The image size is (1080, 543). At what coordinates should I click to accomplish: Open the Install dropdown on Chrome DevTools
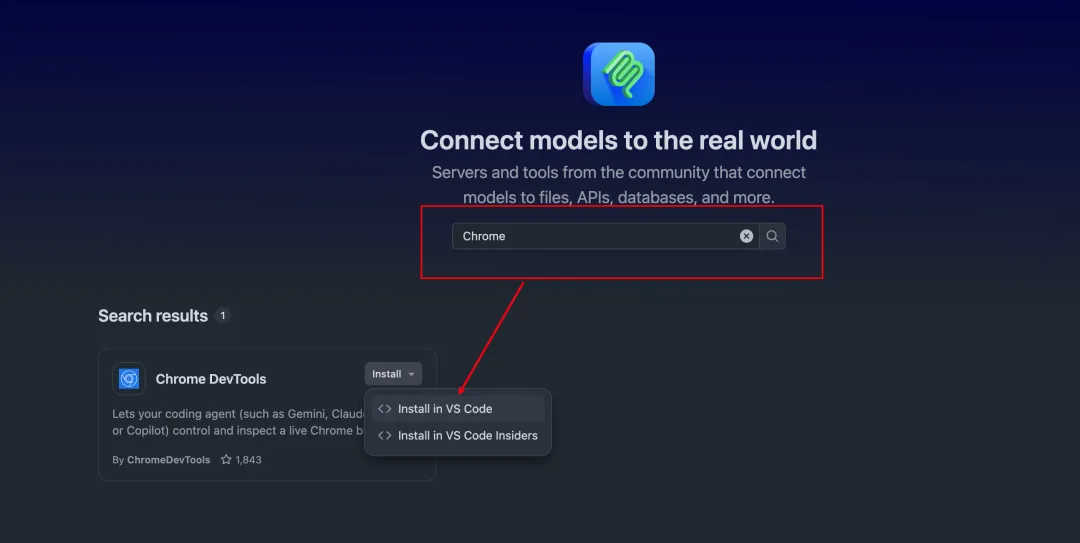393,374
